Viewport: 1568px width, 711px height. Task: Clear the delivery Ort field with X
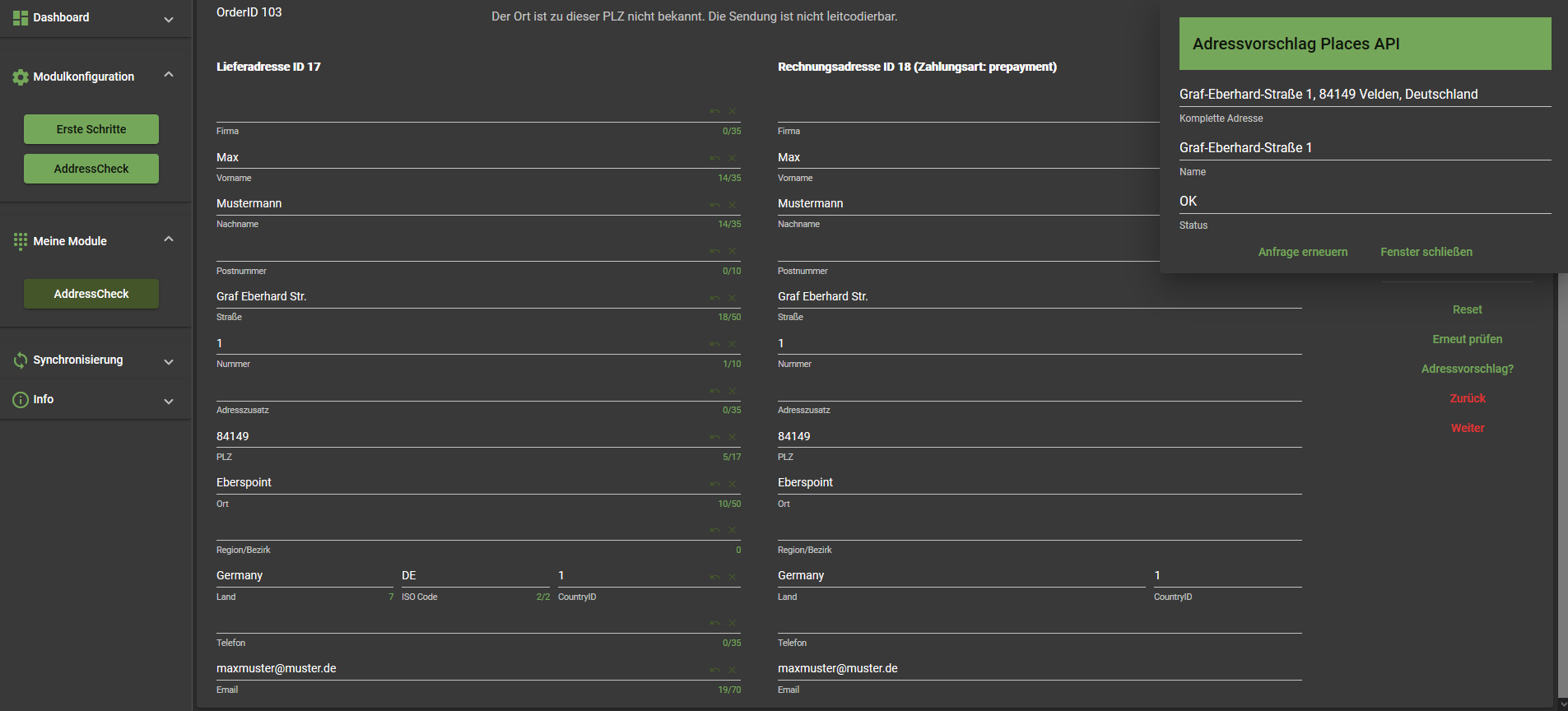[732, 484]
